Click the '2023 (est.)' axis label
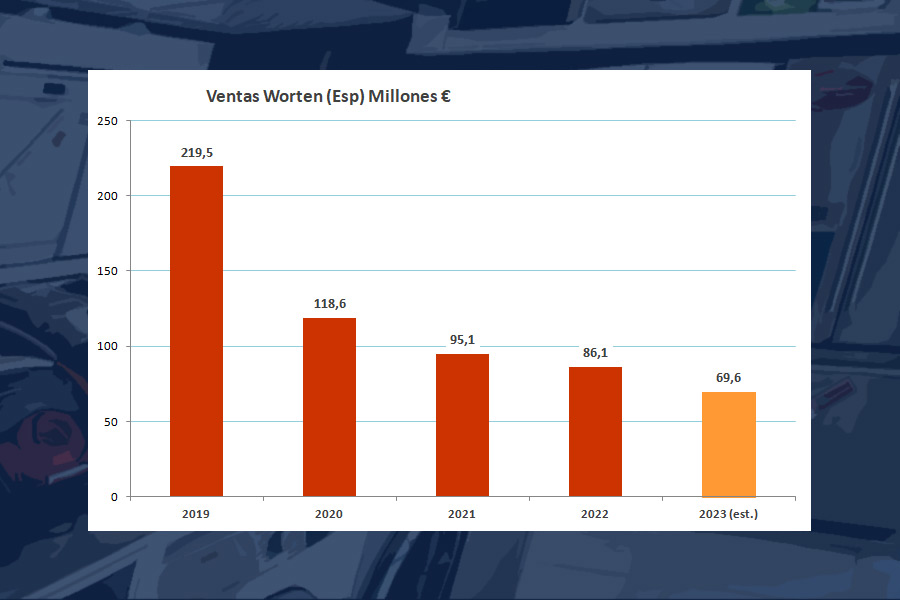 point(728,514)
